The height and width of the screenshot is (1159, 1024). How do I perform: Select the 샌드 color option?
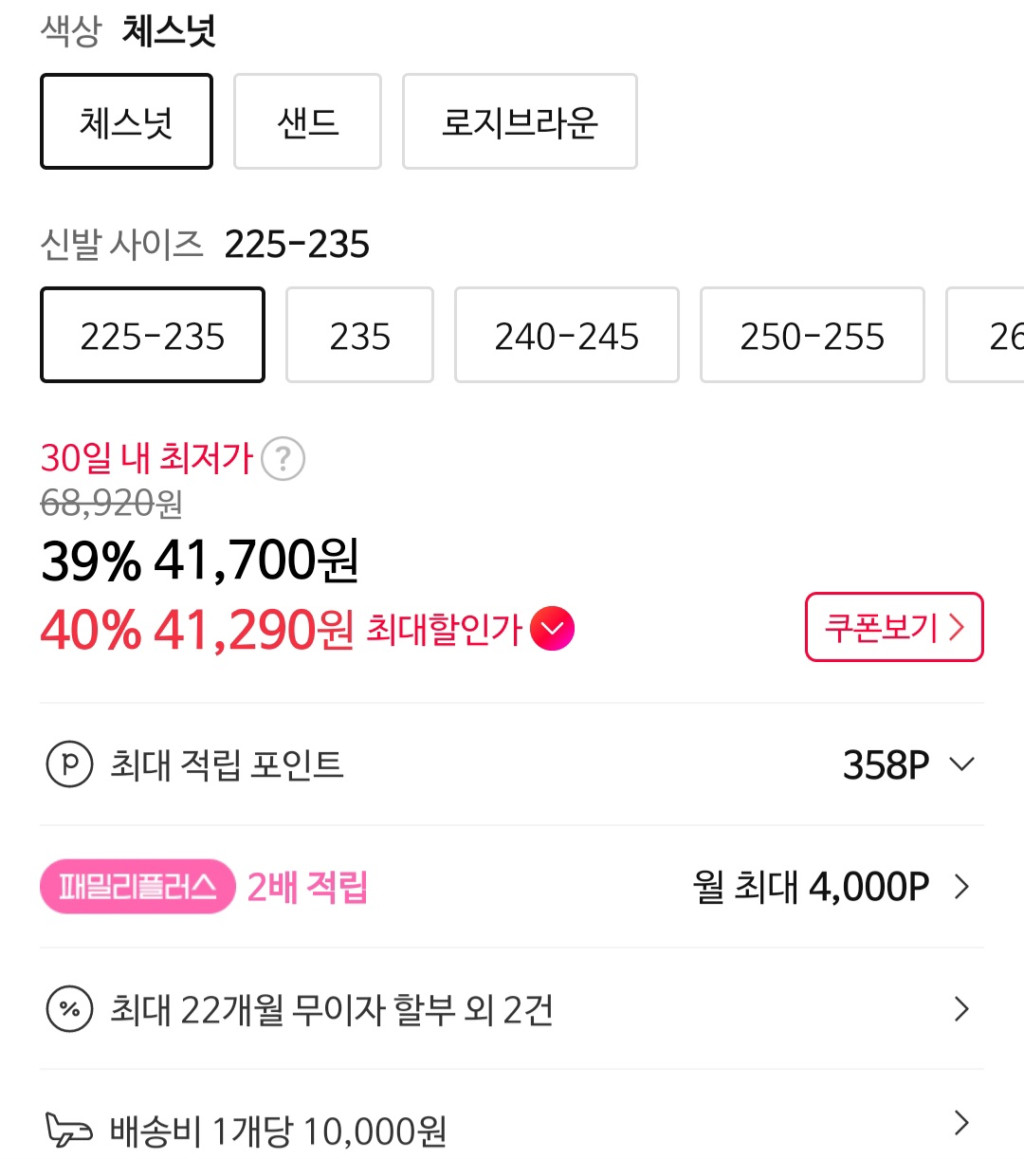[307, 122]
